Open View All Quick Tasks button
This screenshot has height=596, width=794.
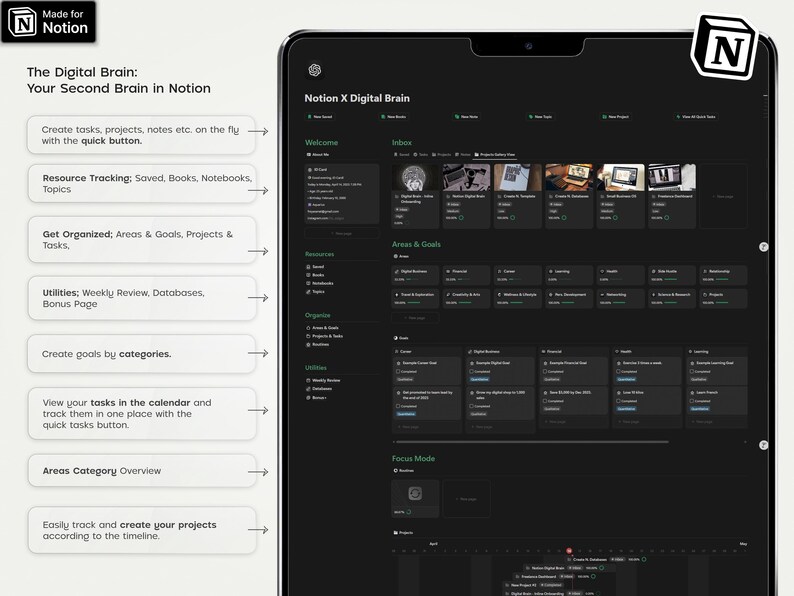[x=696, y=116]
